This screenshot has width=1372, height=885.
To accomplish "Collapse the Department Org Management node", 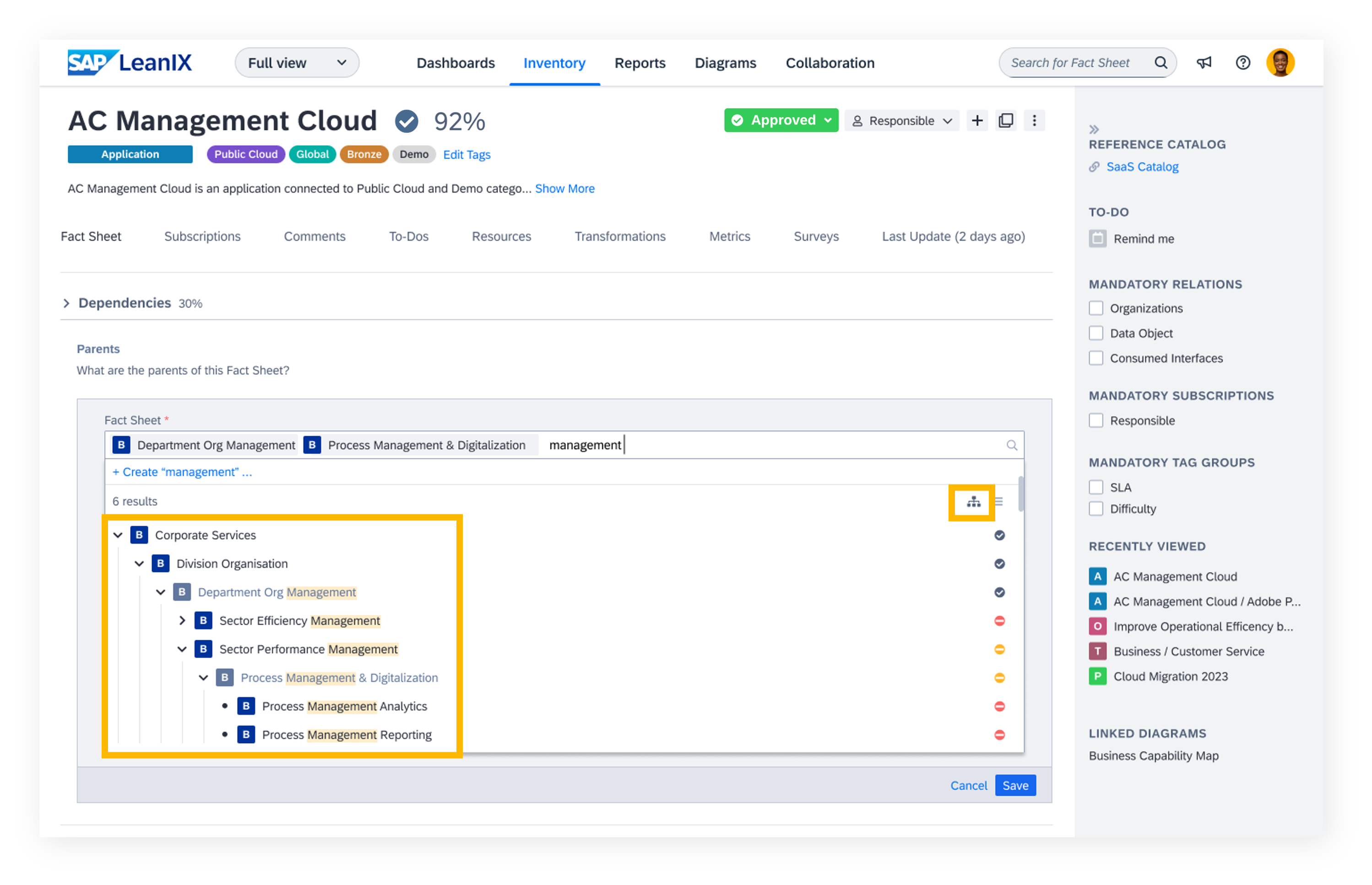I will pos(160,593).
